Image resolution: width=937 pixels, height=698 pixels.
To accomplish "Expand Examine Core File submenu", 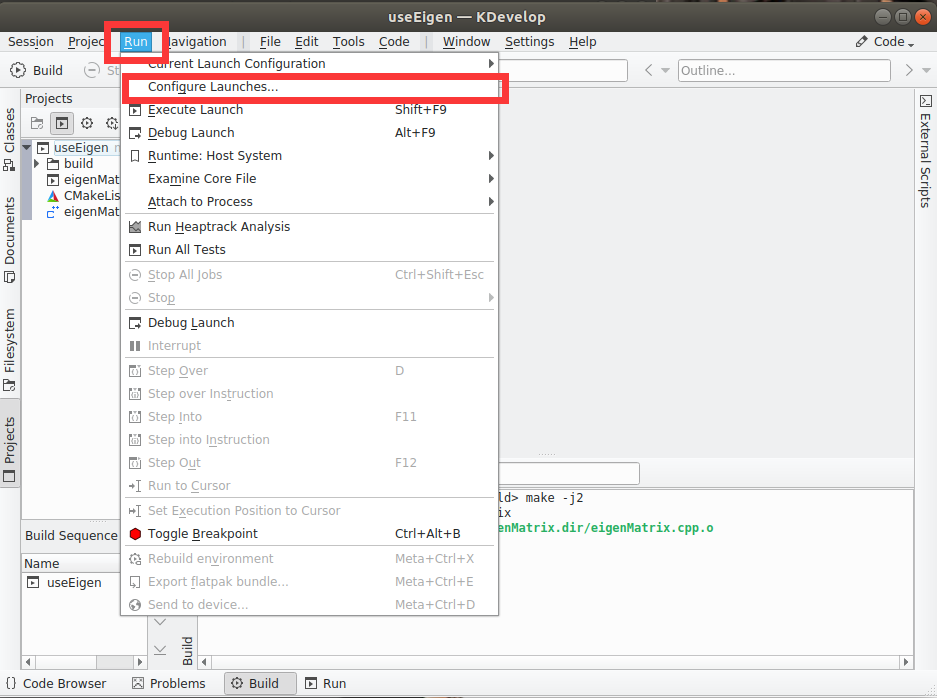I will (310, 179).
